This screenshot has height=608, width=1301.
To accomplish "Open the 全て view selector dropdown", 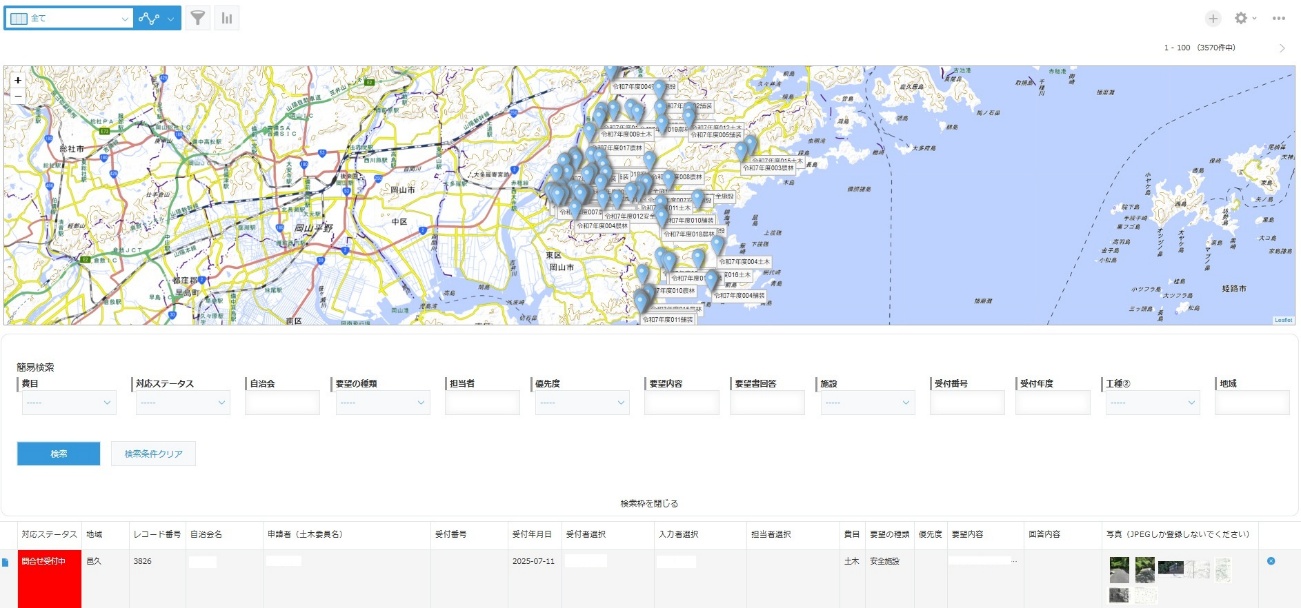I will (x=68, y=18).
